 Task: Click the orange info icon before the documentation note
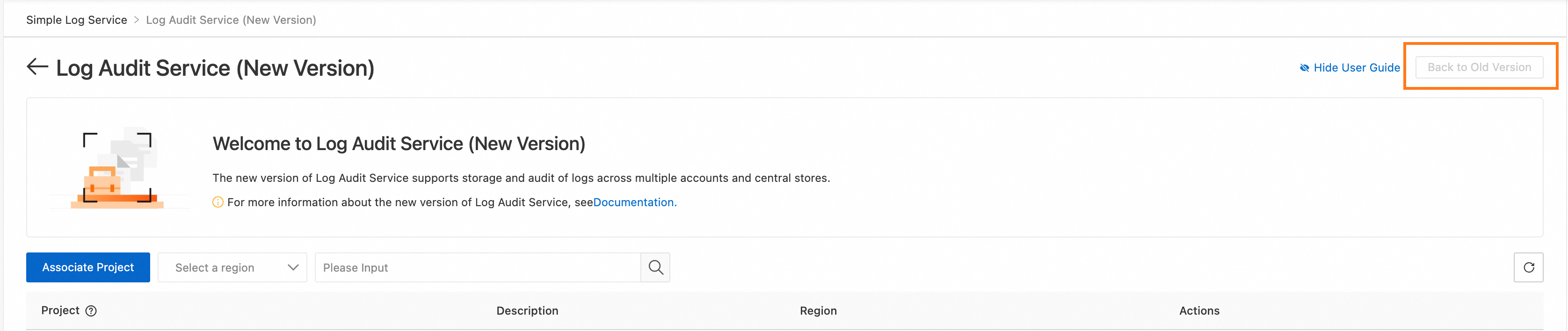click(x=218, y=202)
